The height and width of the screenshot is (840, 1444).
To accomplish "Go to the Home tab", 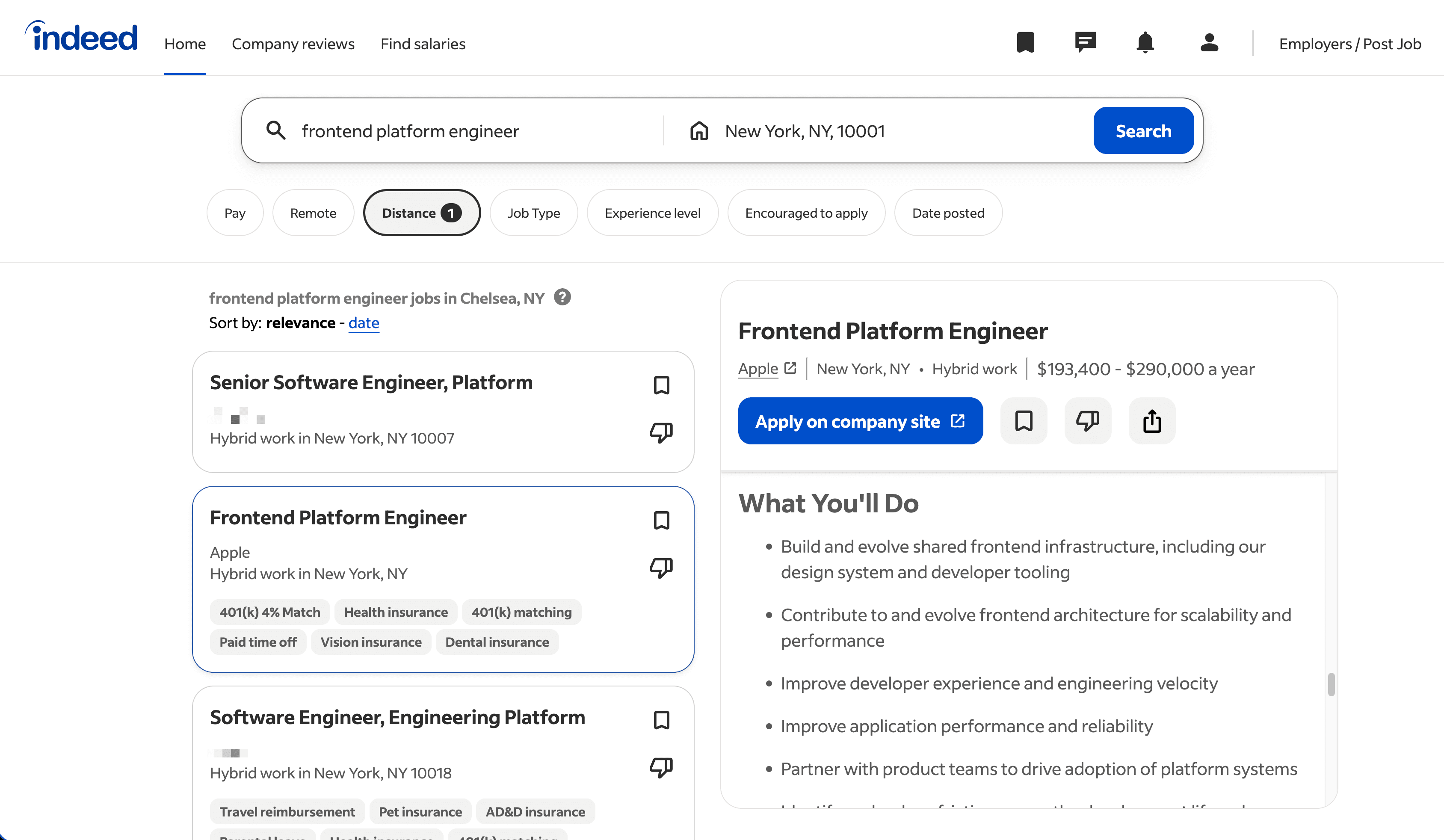I will pos(185,44).
